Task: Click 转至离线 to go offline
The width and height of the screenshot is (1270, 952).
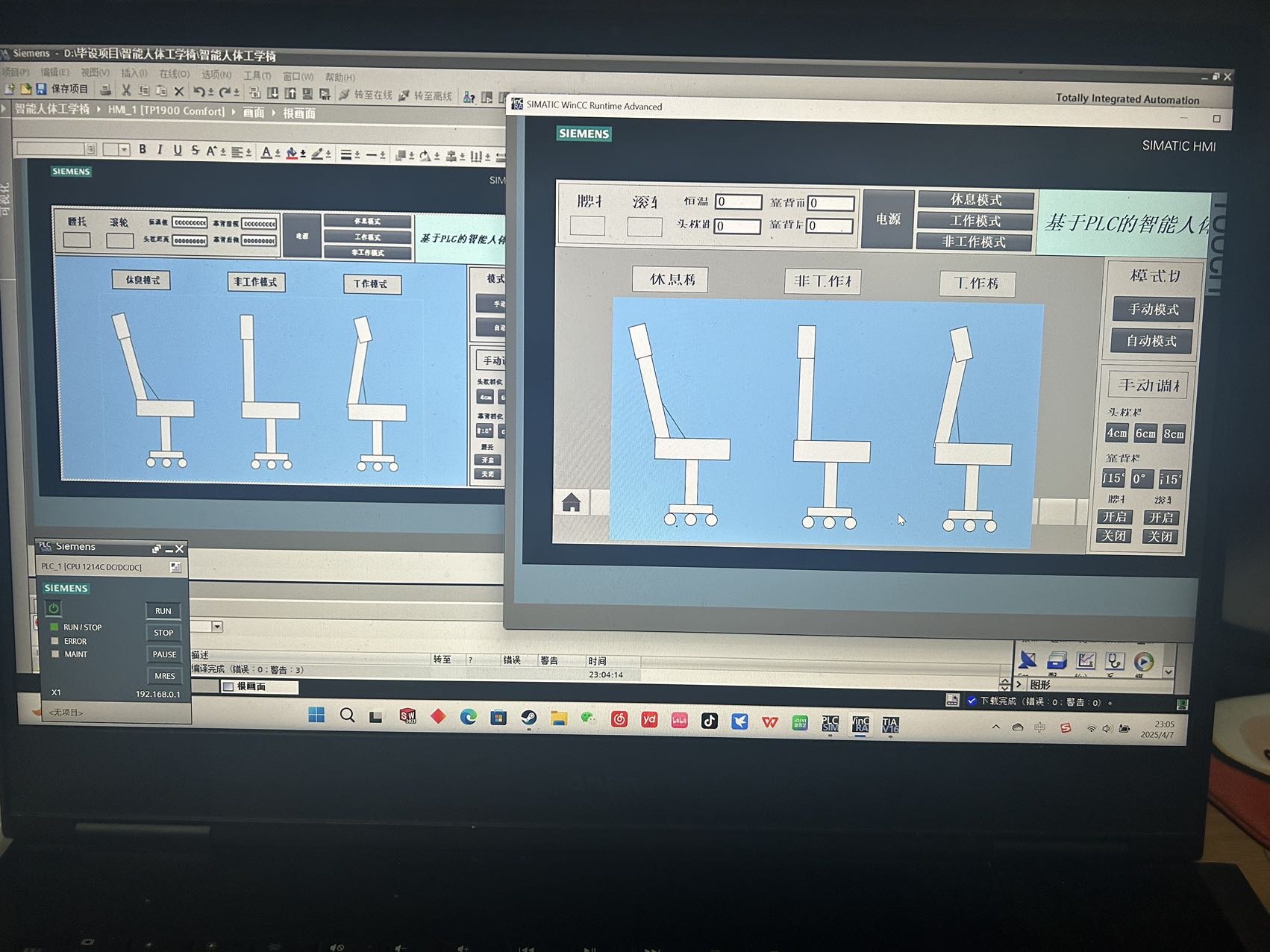Action: (425, 95)
